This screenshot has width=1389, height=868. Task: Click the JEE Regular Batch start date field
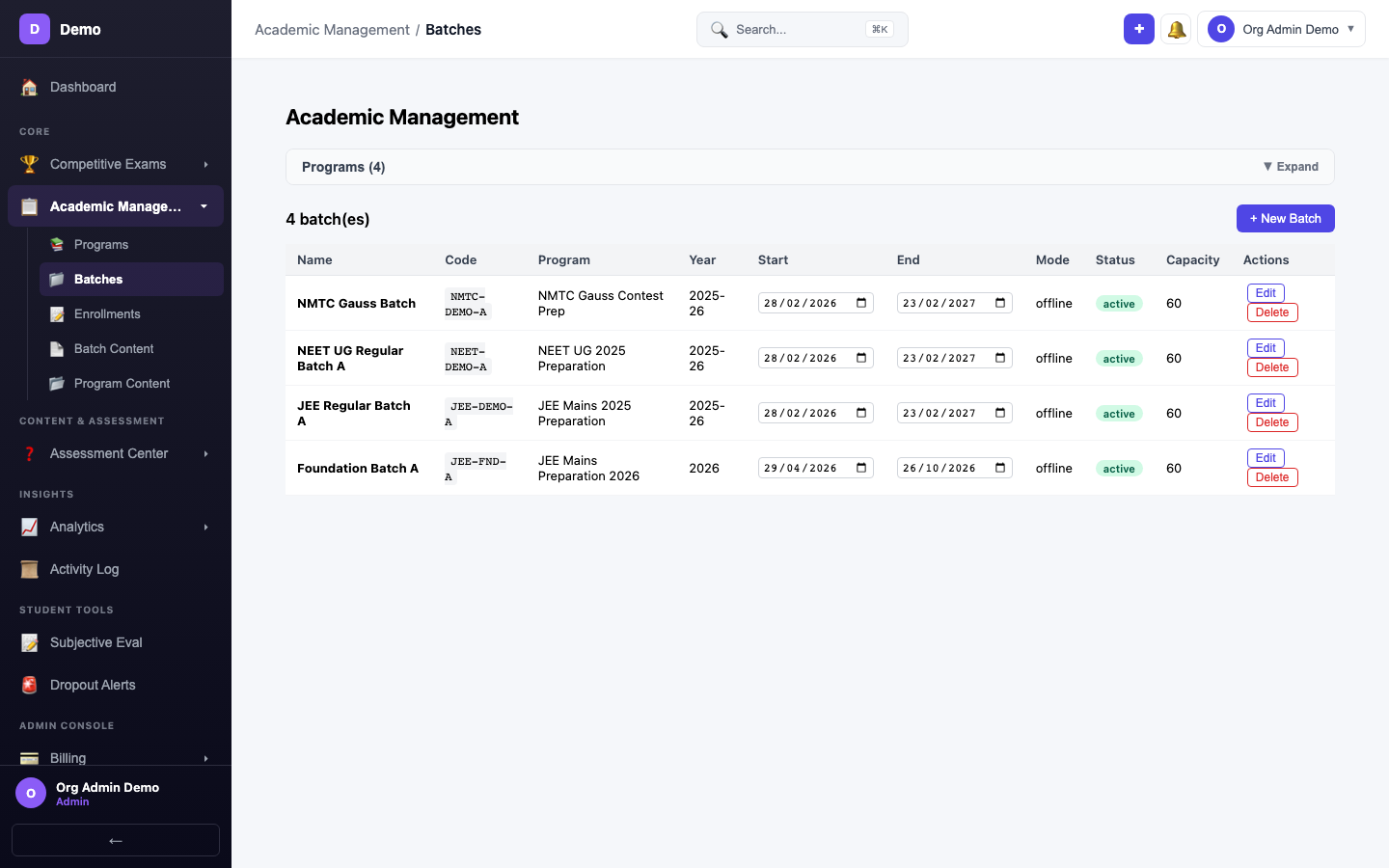(x=816, y=413)
